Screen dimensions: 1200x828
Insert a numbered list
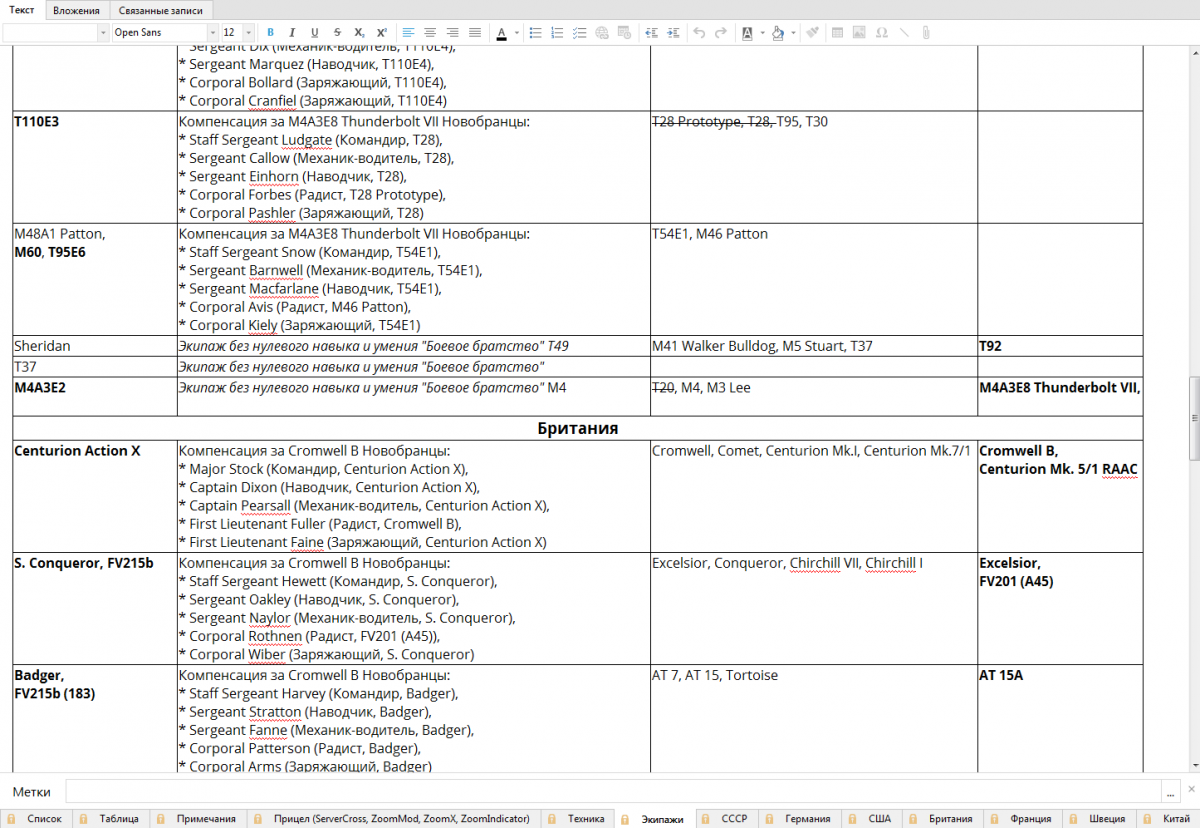(x=558, y=33)
